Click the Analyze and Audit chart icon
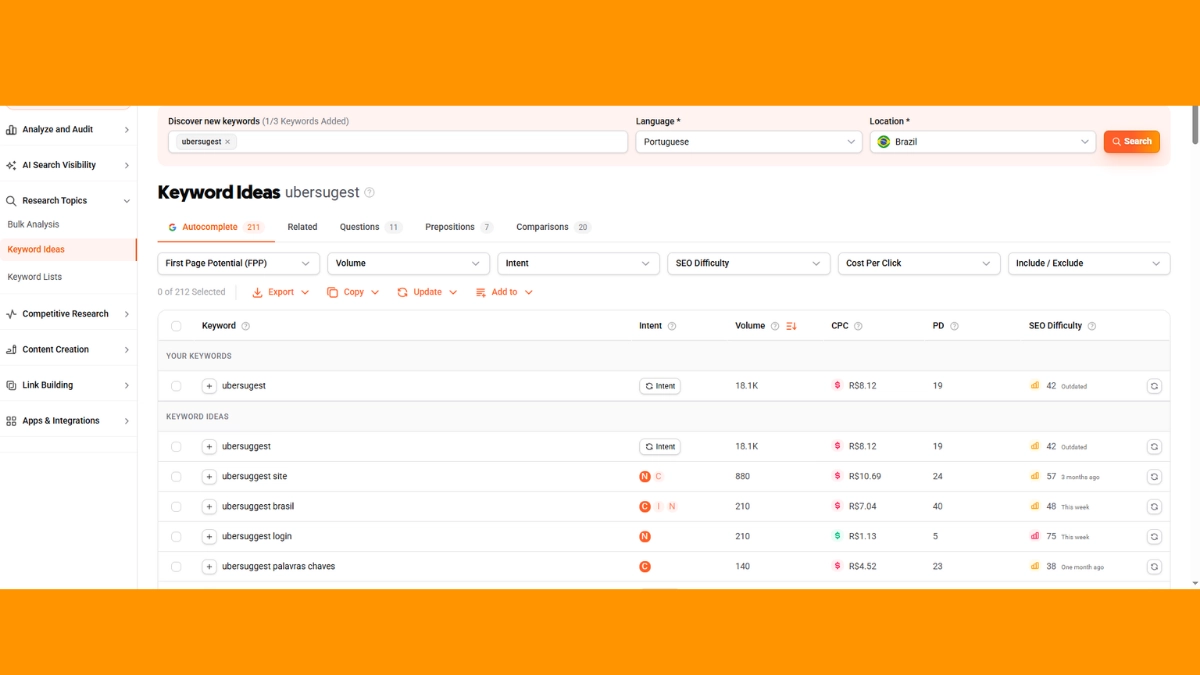1200x675 pixels. point(11,130)
